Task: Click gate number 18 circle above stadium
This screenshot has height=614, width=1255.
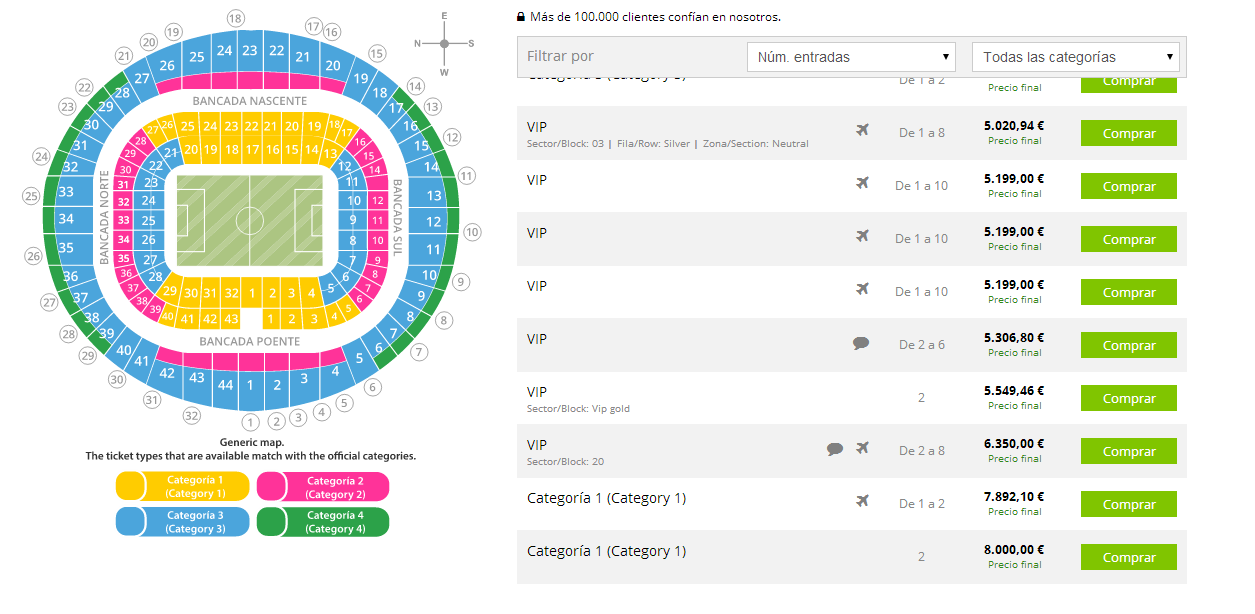Action: point(235,18)
